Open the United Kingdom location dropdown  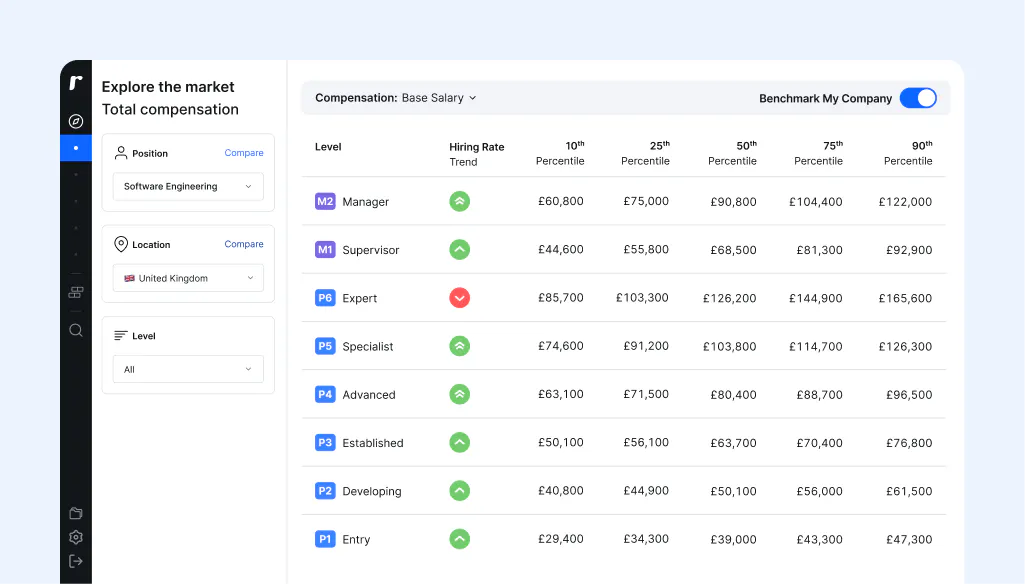pos(188,278)
